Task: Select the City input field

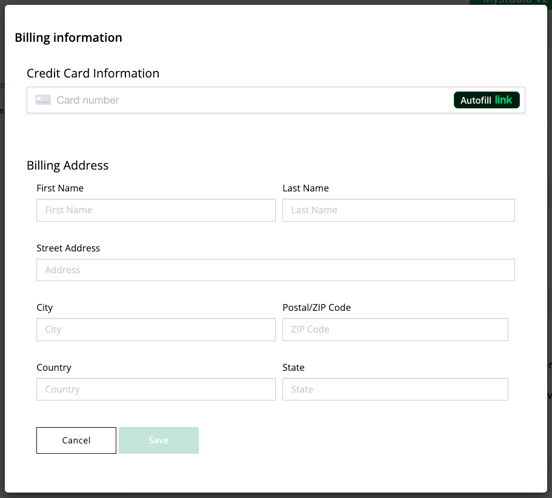Action: 156,329
